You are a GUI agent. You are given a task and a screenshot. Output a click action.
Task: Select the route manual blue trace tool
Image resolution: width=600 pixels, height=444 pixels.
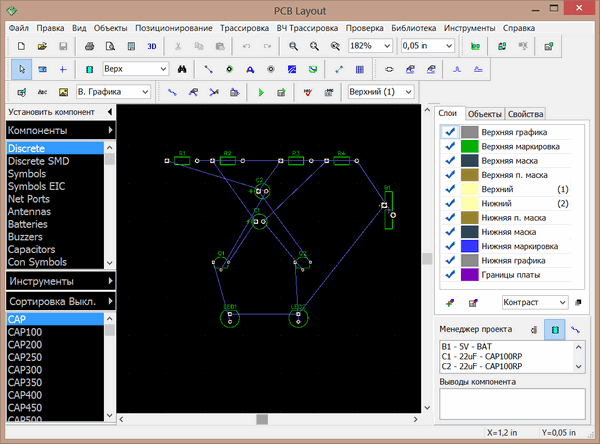tap(172, 92)
